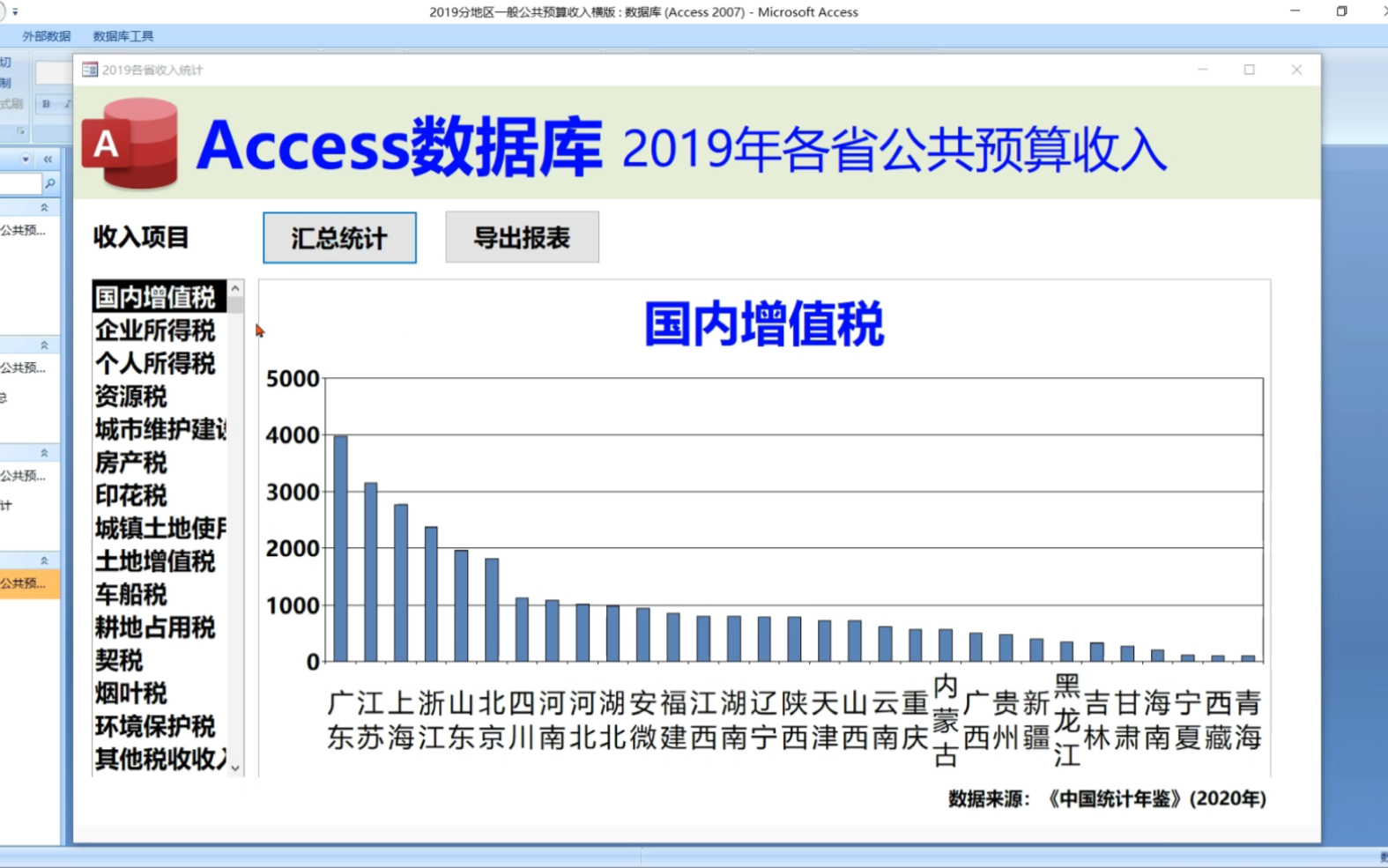
Task: Open the 数据库工具 ribbon tab
Action: point(122,36)
